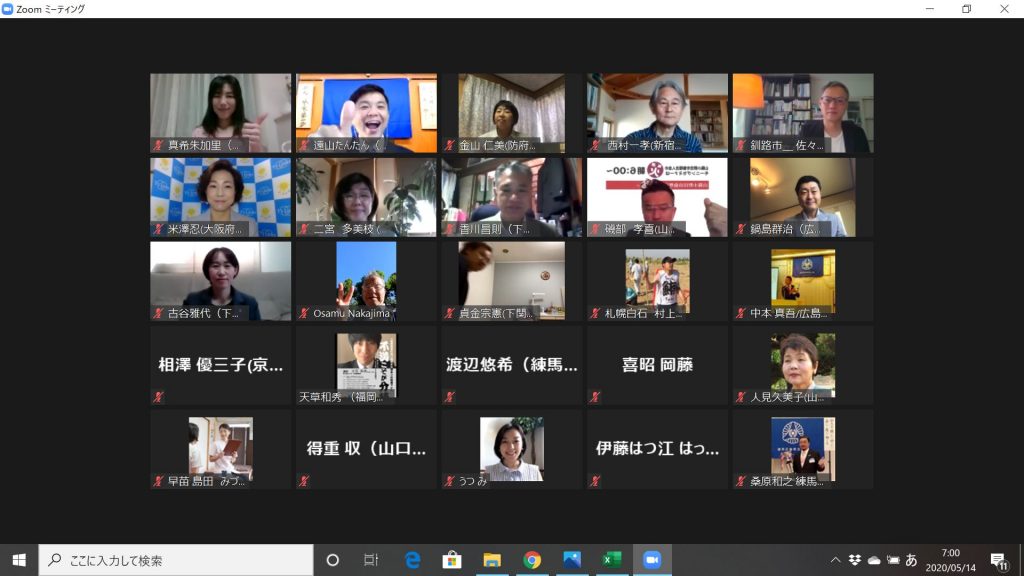Open Microsoft Edge from the taskbar
This screenshot has height=576, width=1024.
pos(412,560)
